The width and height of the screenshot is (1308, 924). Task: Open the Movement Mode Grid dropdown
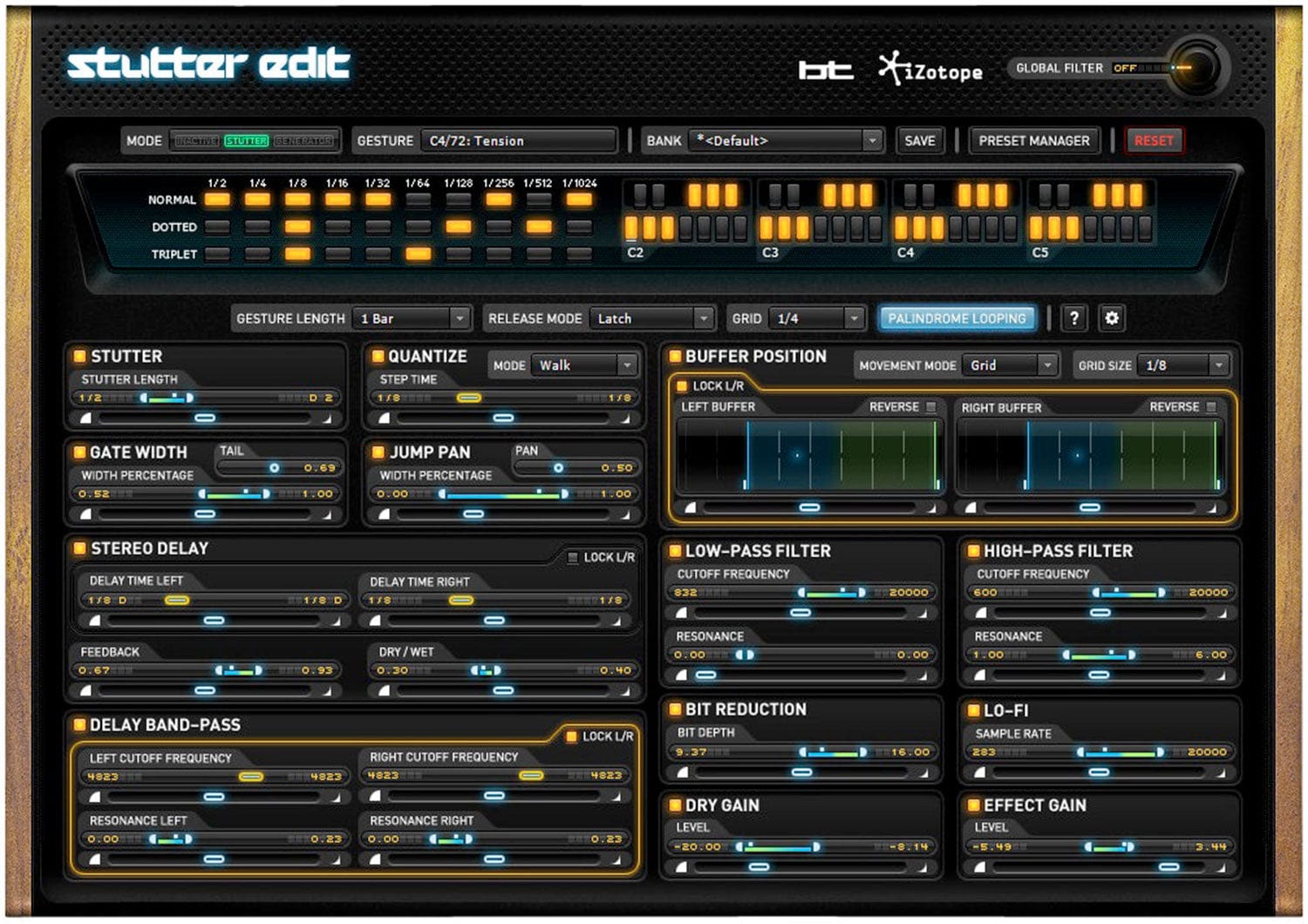pos(1011,365)
